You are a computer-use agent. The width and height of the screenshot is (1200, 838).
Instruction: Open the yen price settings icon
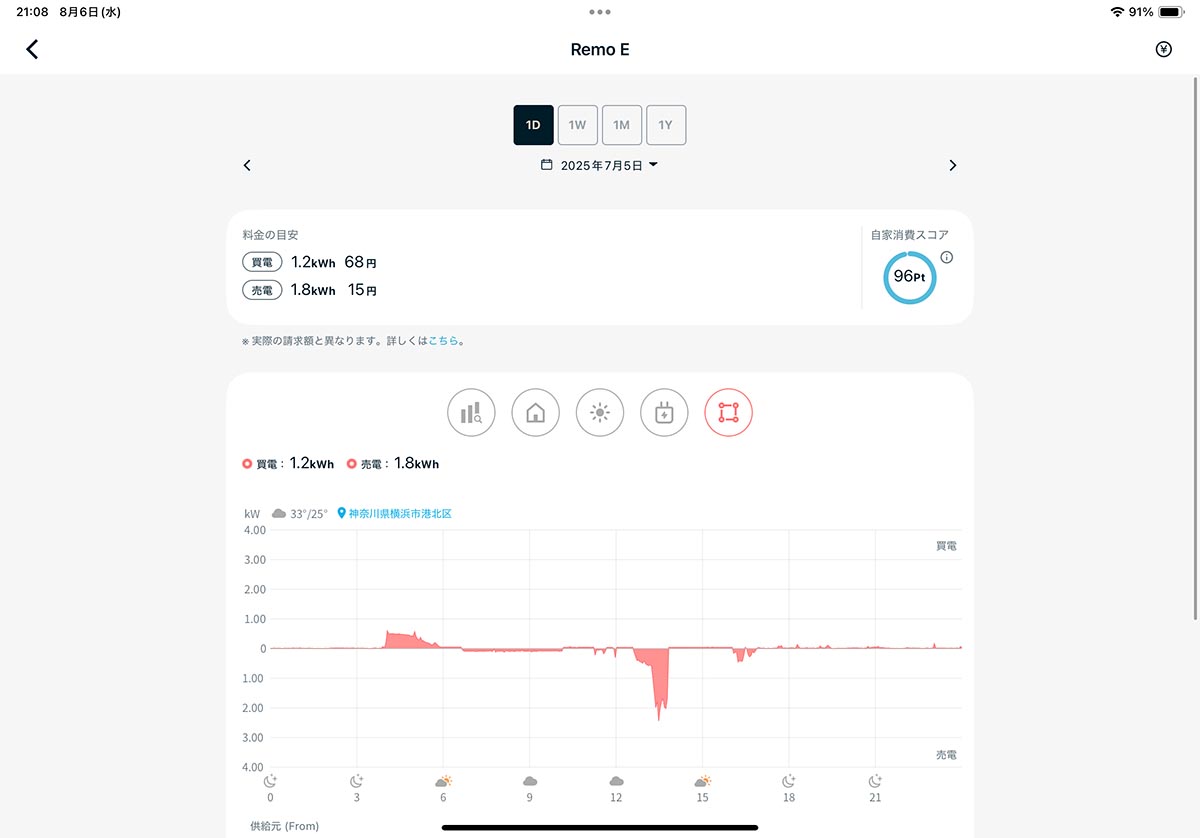pyautogui.click(x=1164, y=49)
